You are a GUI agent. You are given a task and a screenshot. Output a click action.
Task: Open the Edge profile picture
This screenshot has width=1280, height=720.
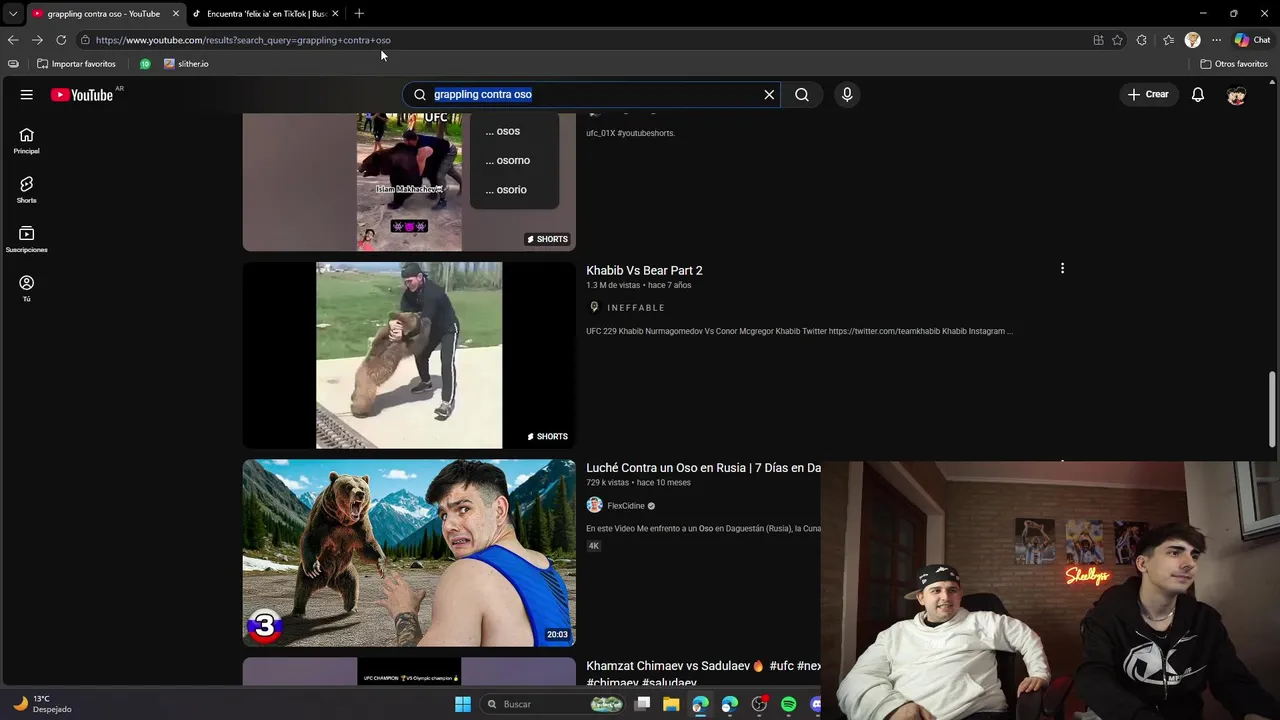point(1192,40)
